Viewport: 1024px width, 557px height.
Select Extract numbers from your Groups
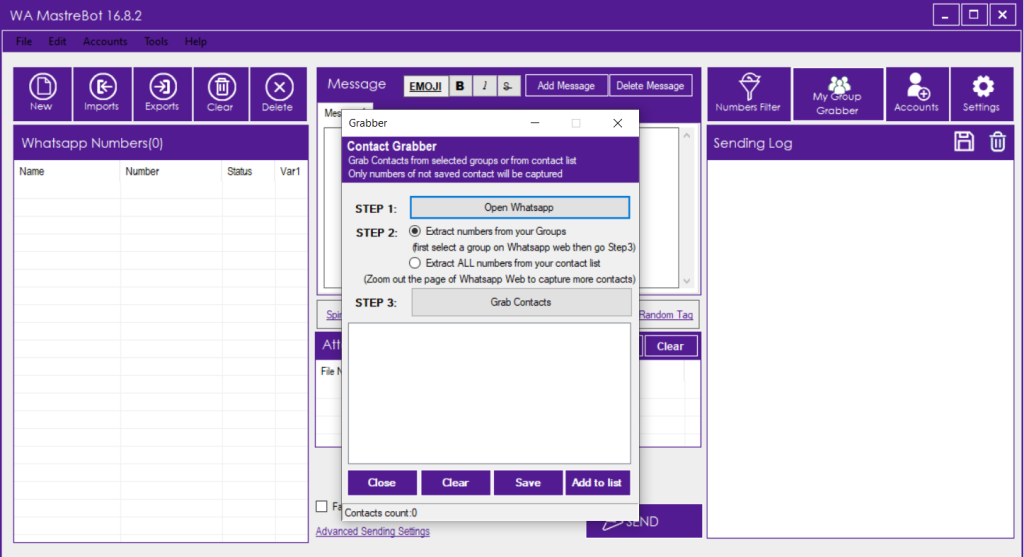point(415,231)
